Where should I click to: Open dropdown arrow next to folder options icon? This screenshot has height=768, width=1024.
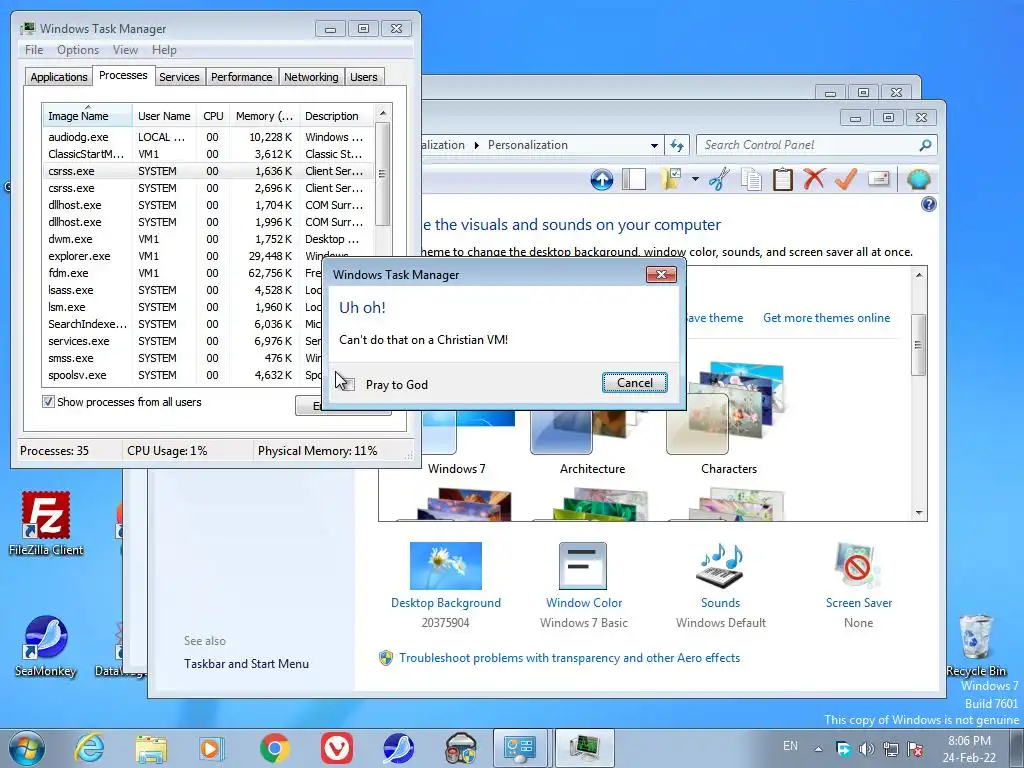tap(695, 179)
